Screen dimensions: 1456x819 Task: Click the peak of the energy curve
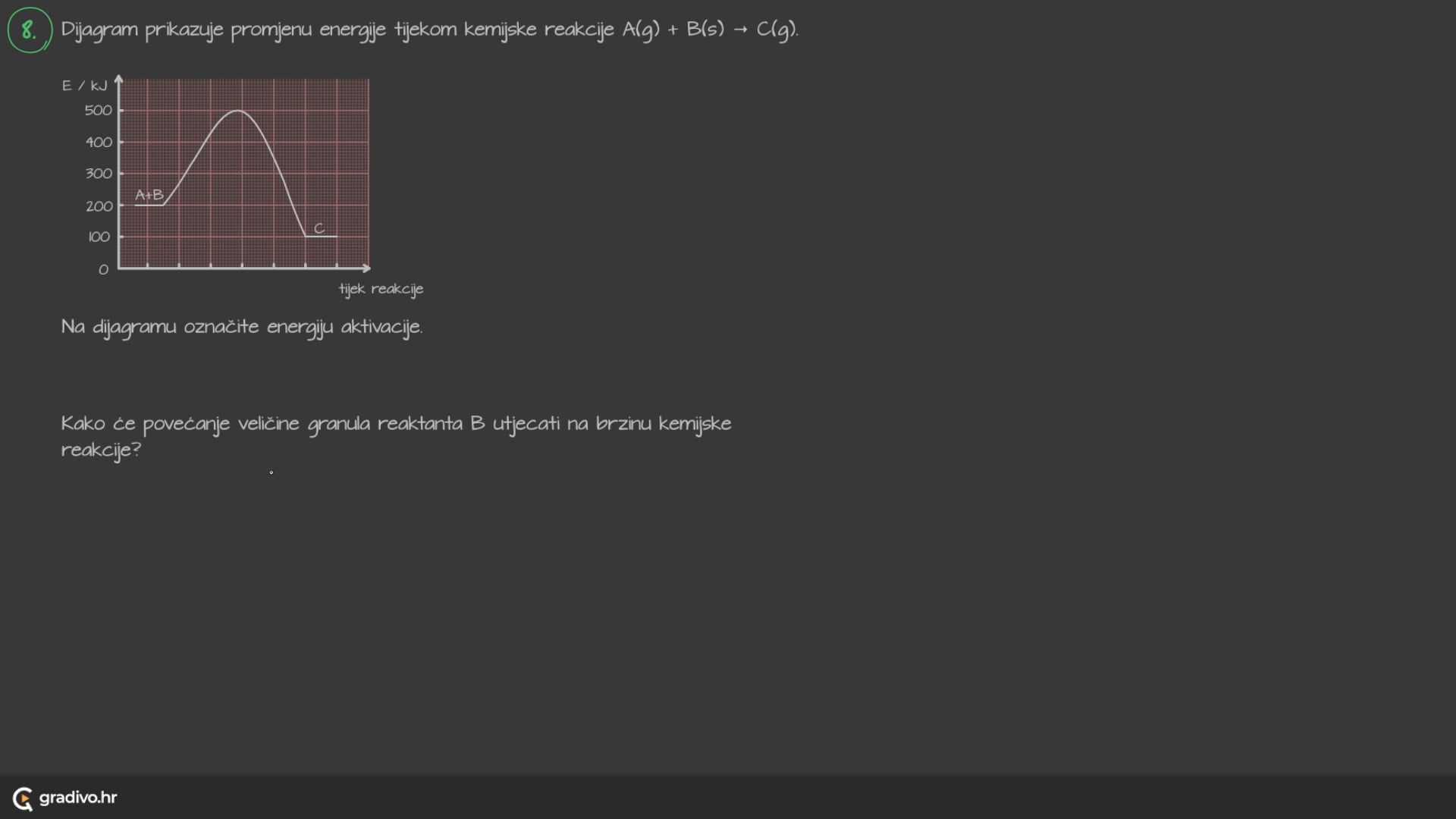237,111
